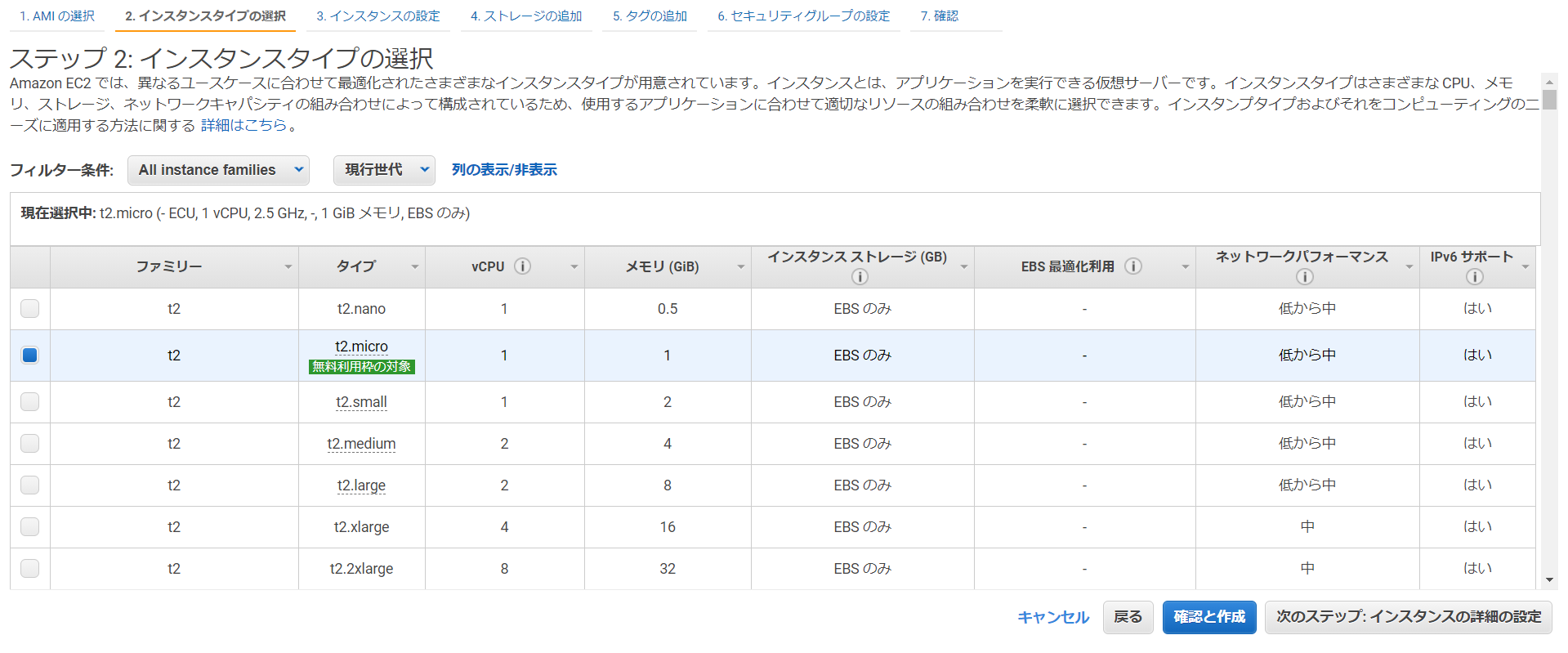Click the 無料利用枠の対象 green badge

coord(362,367)
